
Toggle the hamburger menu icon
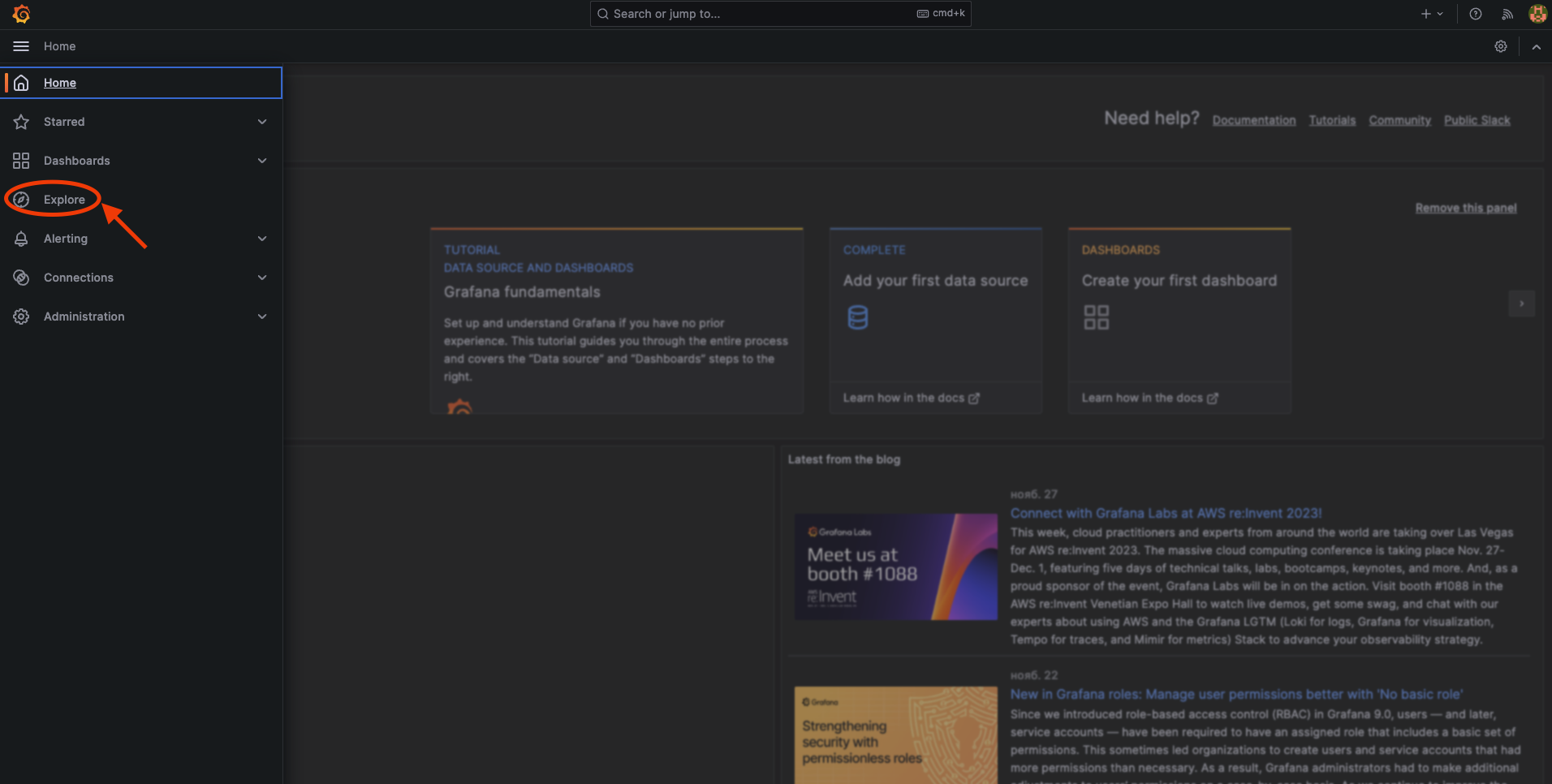pos(21,46)
